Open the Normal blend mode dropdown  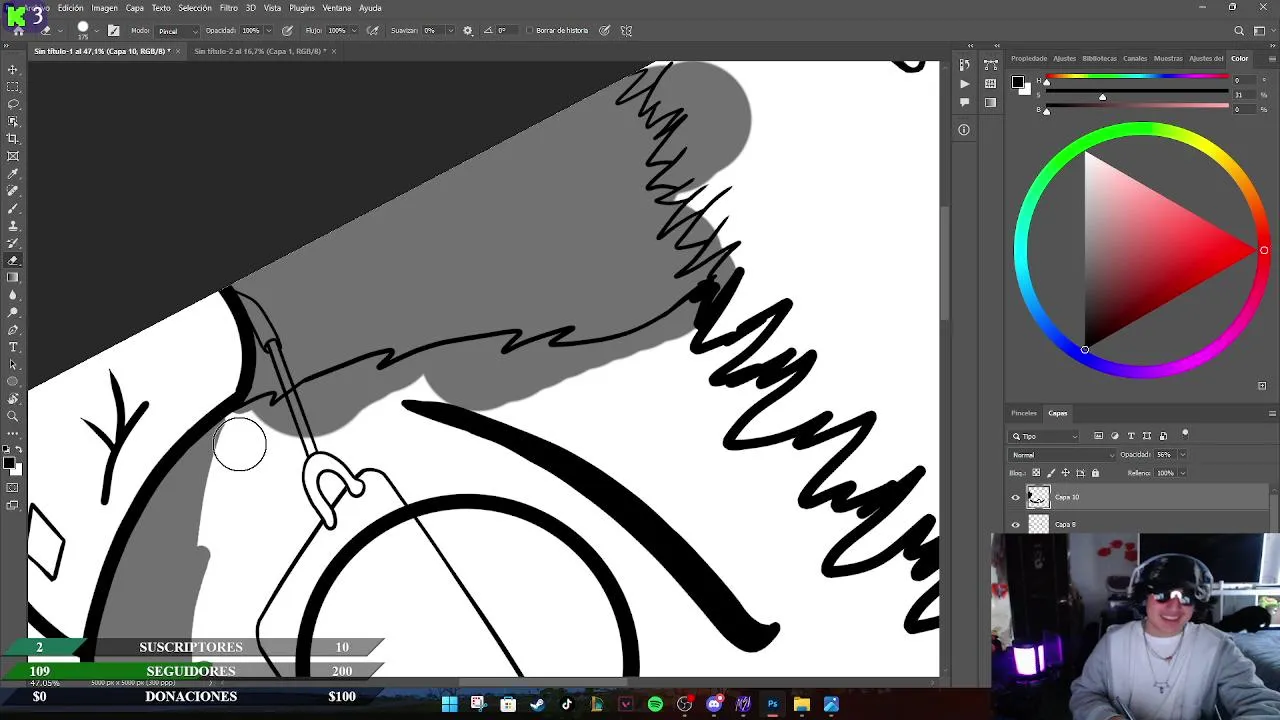[1062, 455]
